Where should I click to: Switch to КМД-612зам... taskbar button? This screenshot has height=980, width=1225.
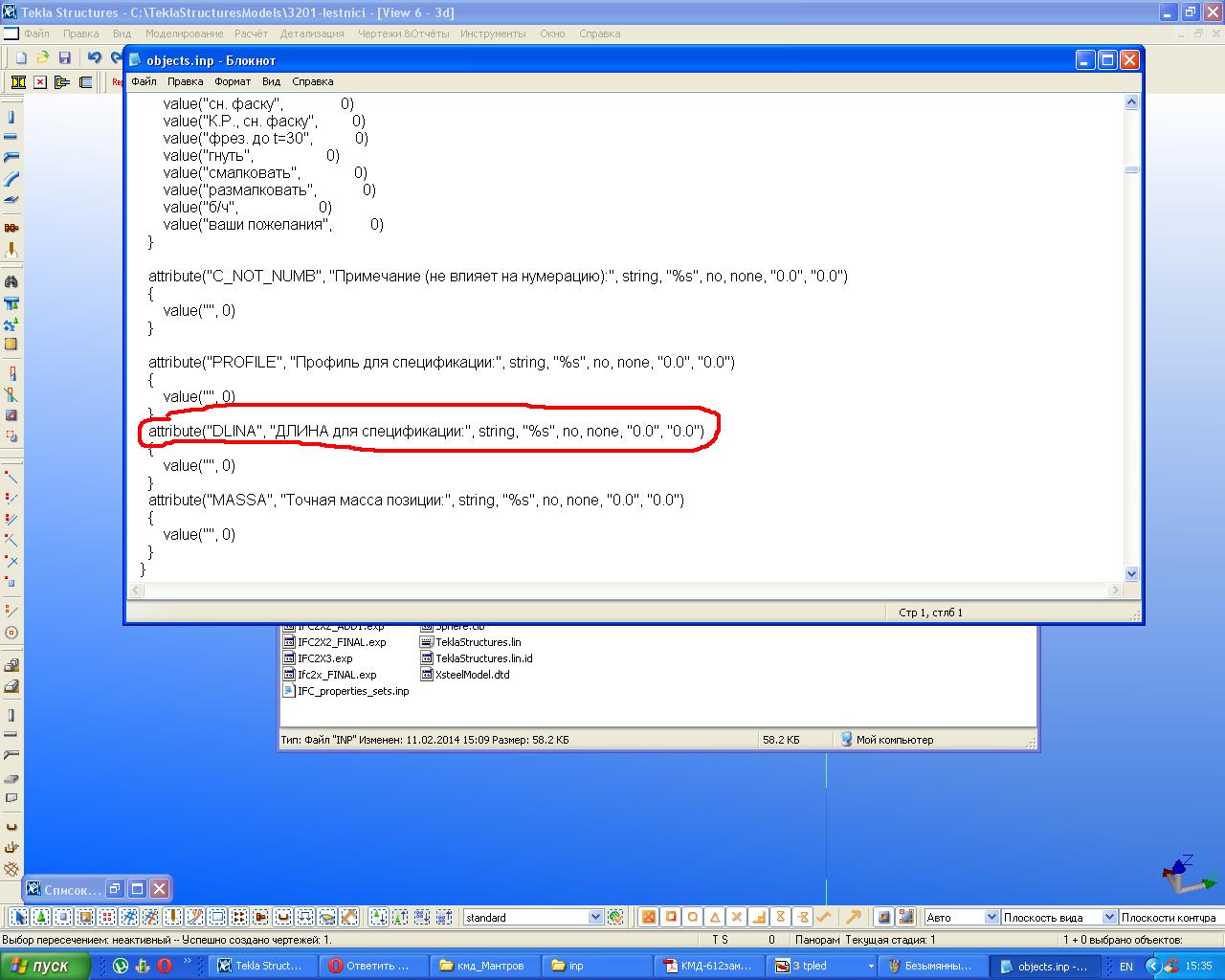pos(709,966)
